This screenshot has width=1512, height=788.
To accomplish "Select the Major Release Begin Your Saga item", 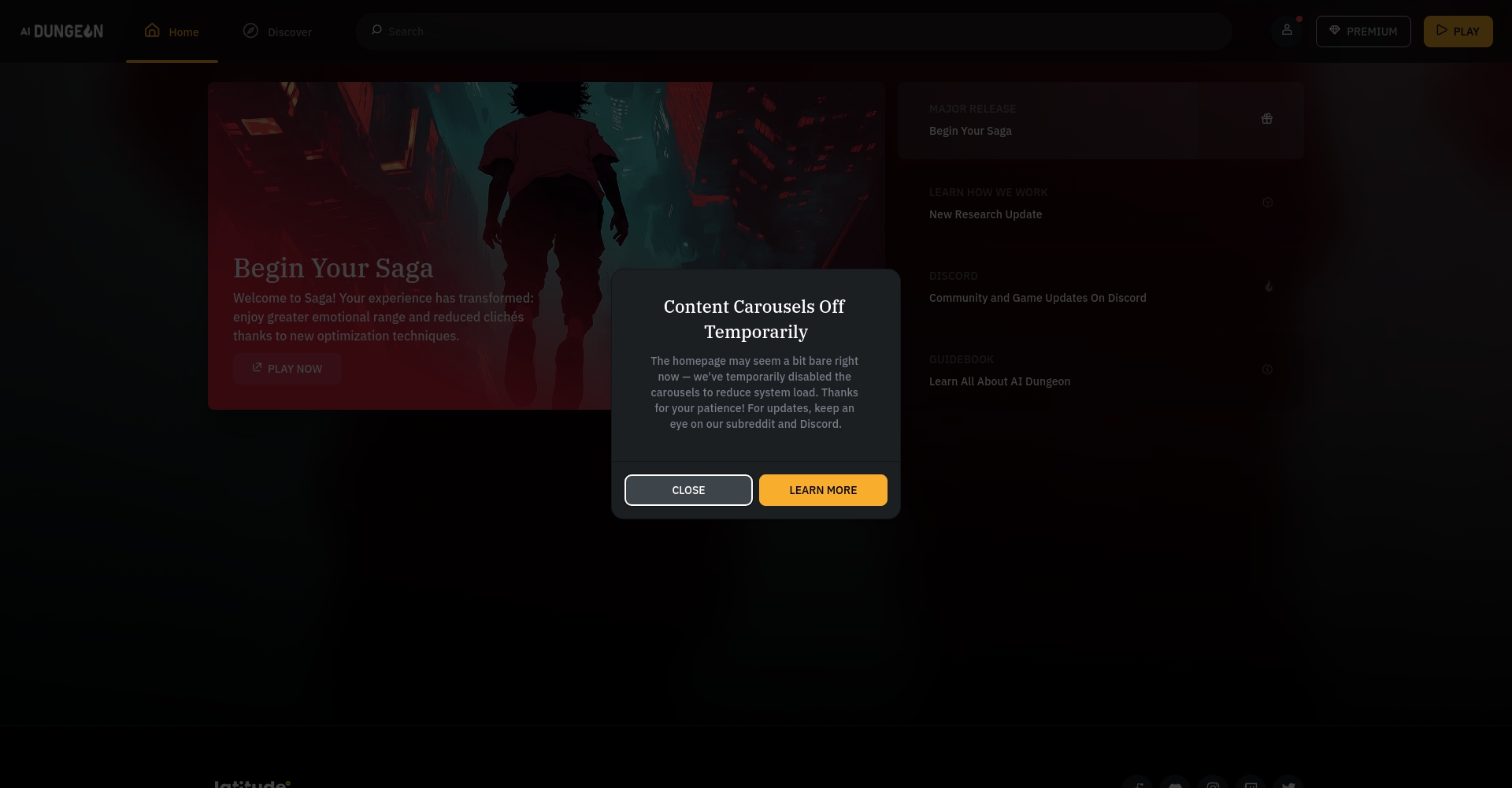I will (x=1101, y=120).
